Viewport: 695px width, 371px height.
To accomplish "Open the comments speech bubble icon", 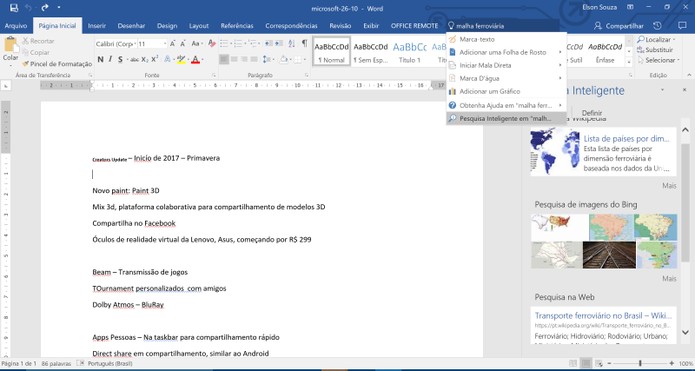I will (x=683, y=25).
